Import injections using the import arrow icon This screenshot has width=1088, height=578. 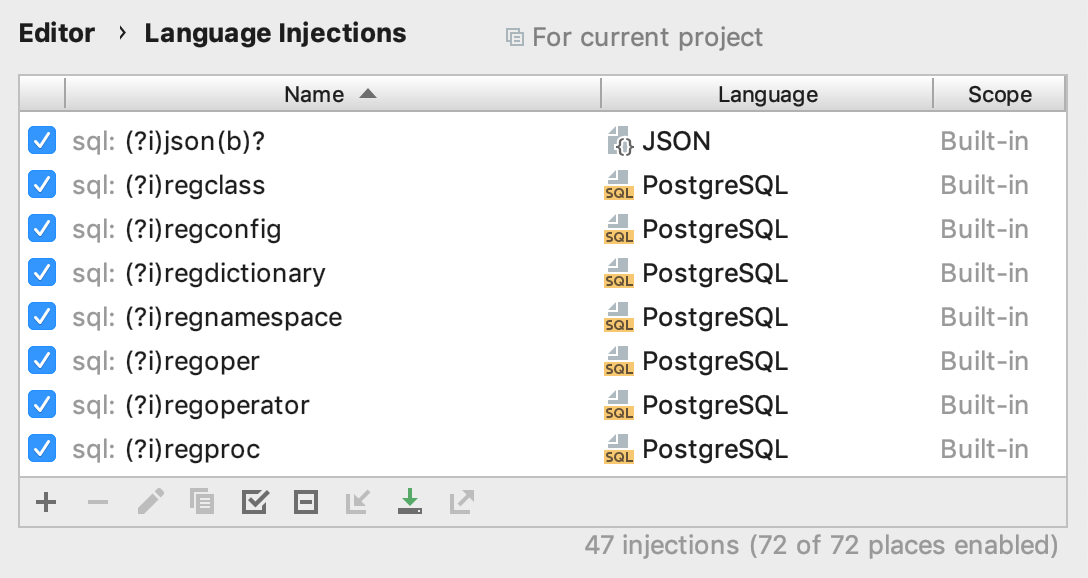pos(358,503)
